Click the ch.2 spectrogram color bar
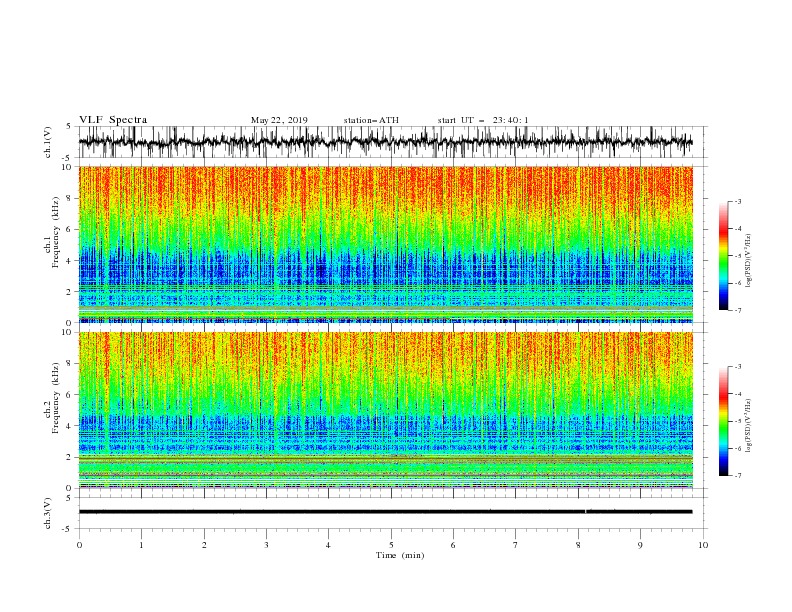 tap(723, 421)
